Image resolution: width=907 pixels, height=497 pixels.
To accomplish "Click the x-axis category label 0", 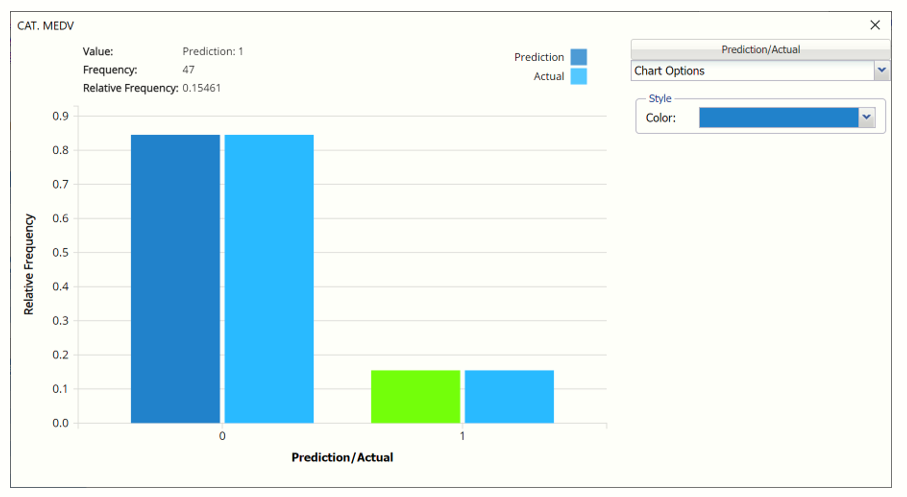I will point(222,438).
